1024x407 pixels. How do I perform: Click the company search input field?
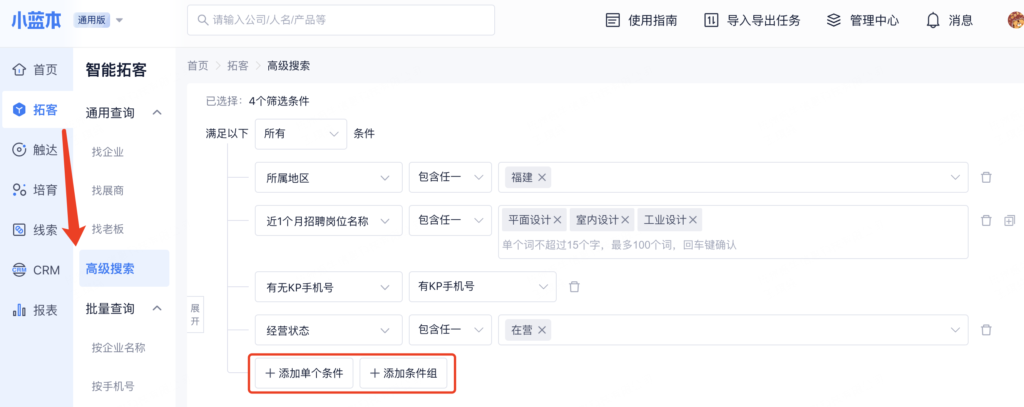click(x=340, y=20)
